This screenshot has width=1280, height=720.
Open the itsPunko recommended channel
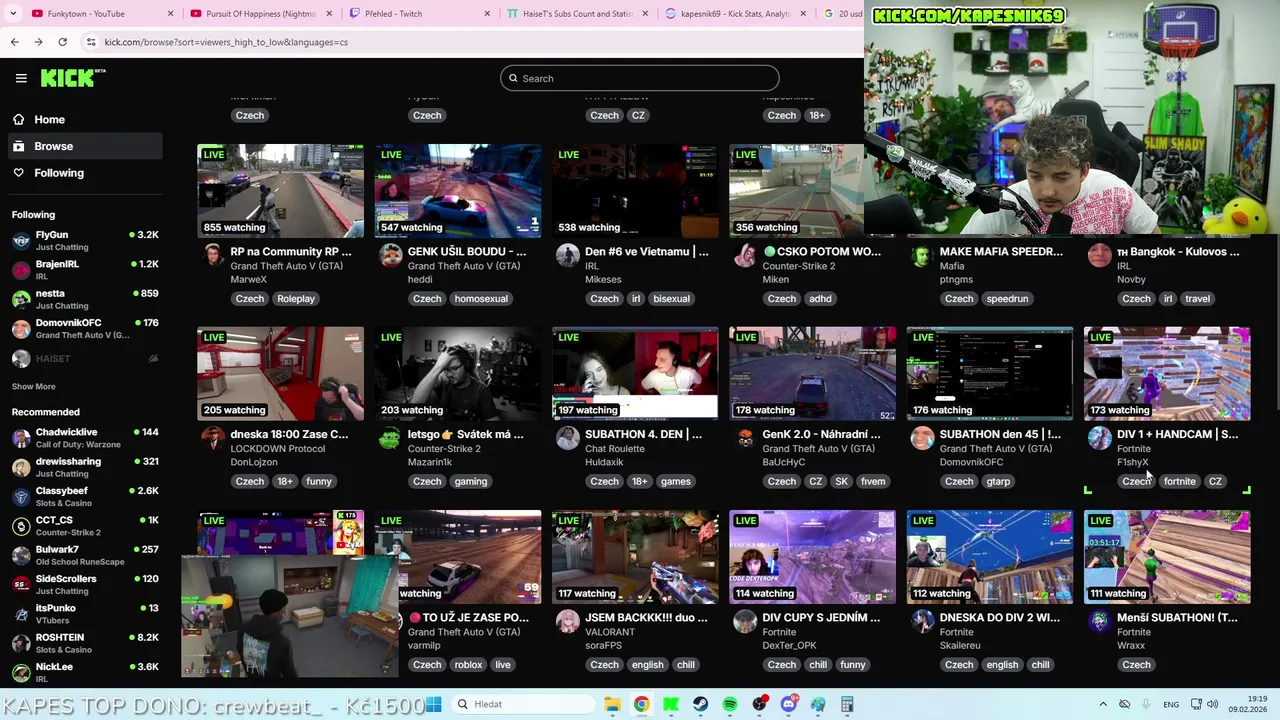[85, 613]
